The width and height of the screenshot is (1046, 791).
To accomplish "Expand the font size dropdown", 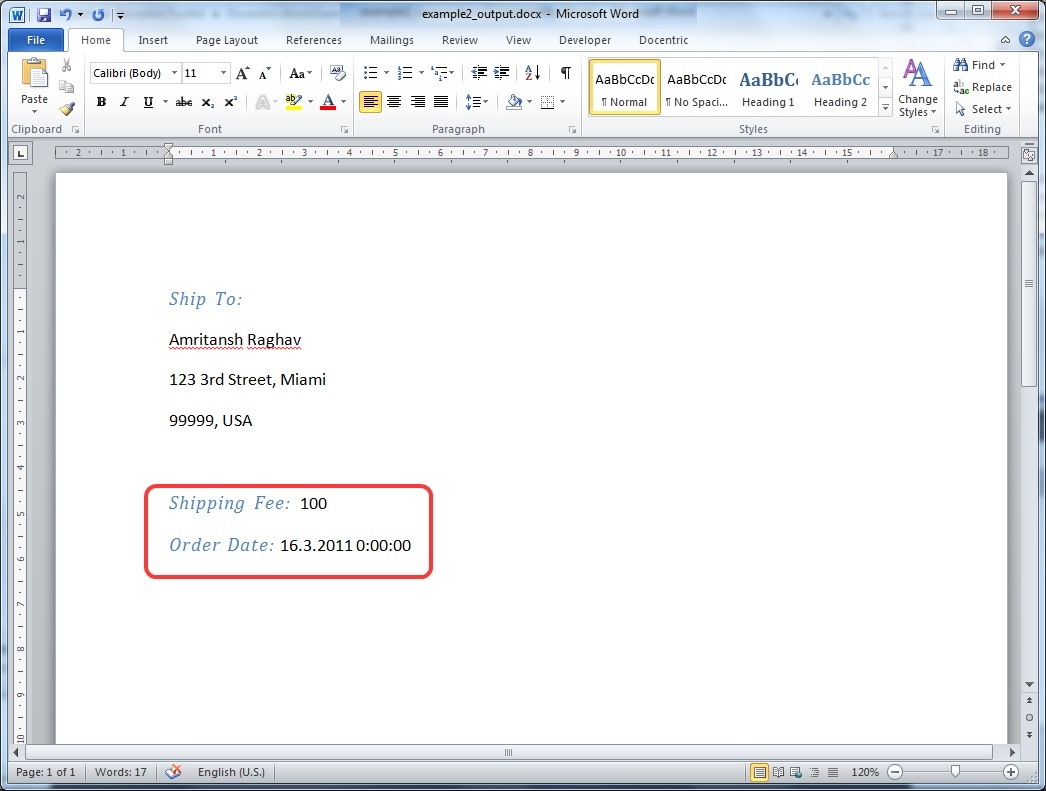I will 224,74.
